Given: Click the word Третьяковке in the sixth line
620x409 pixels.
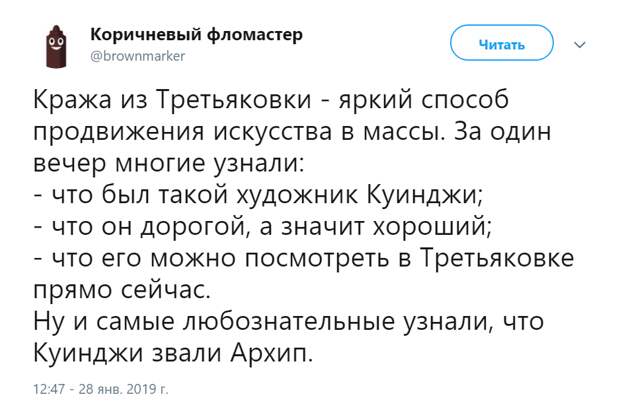Looking at the screenshot, I should 497,258.
